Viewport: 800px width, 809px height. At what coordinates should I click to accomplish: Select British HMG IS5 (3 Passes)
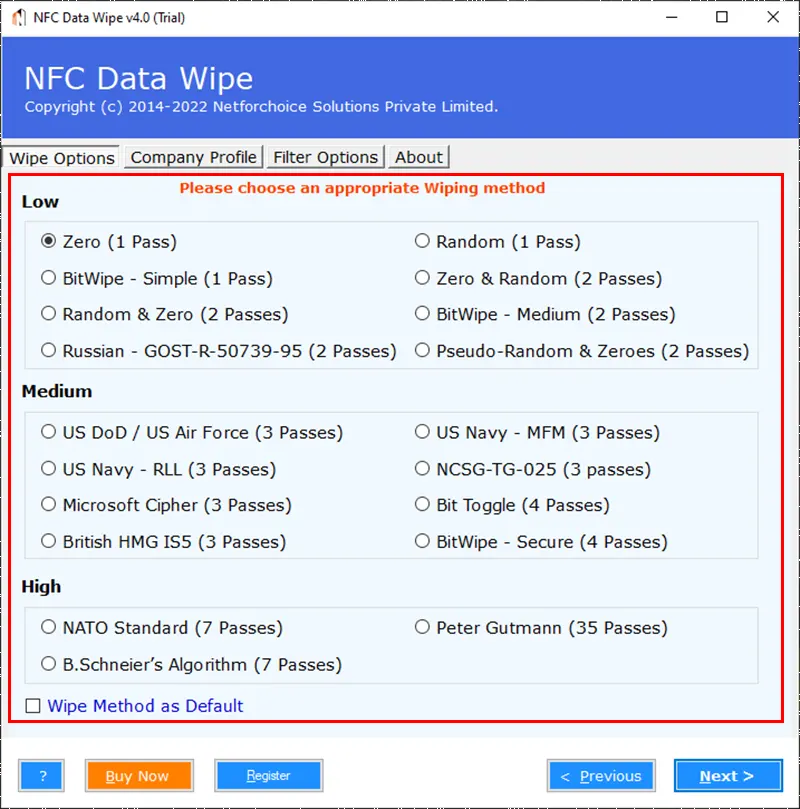47,540
